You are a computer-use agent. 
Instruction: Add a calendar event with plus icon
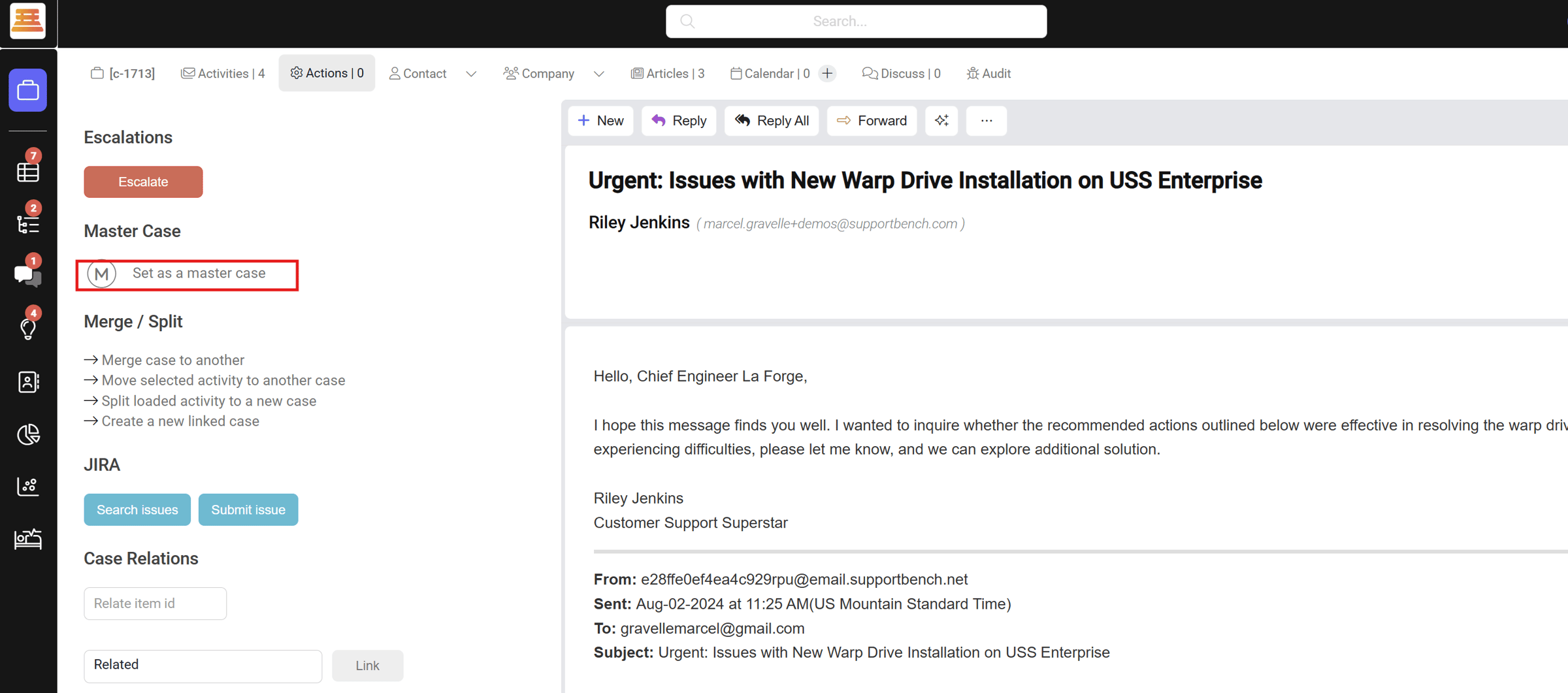pyautogui.click(x=827, y=74)
